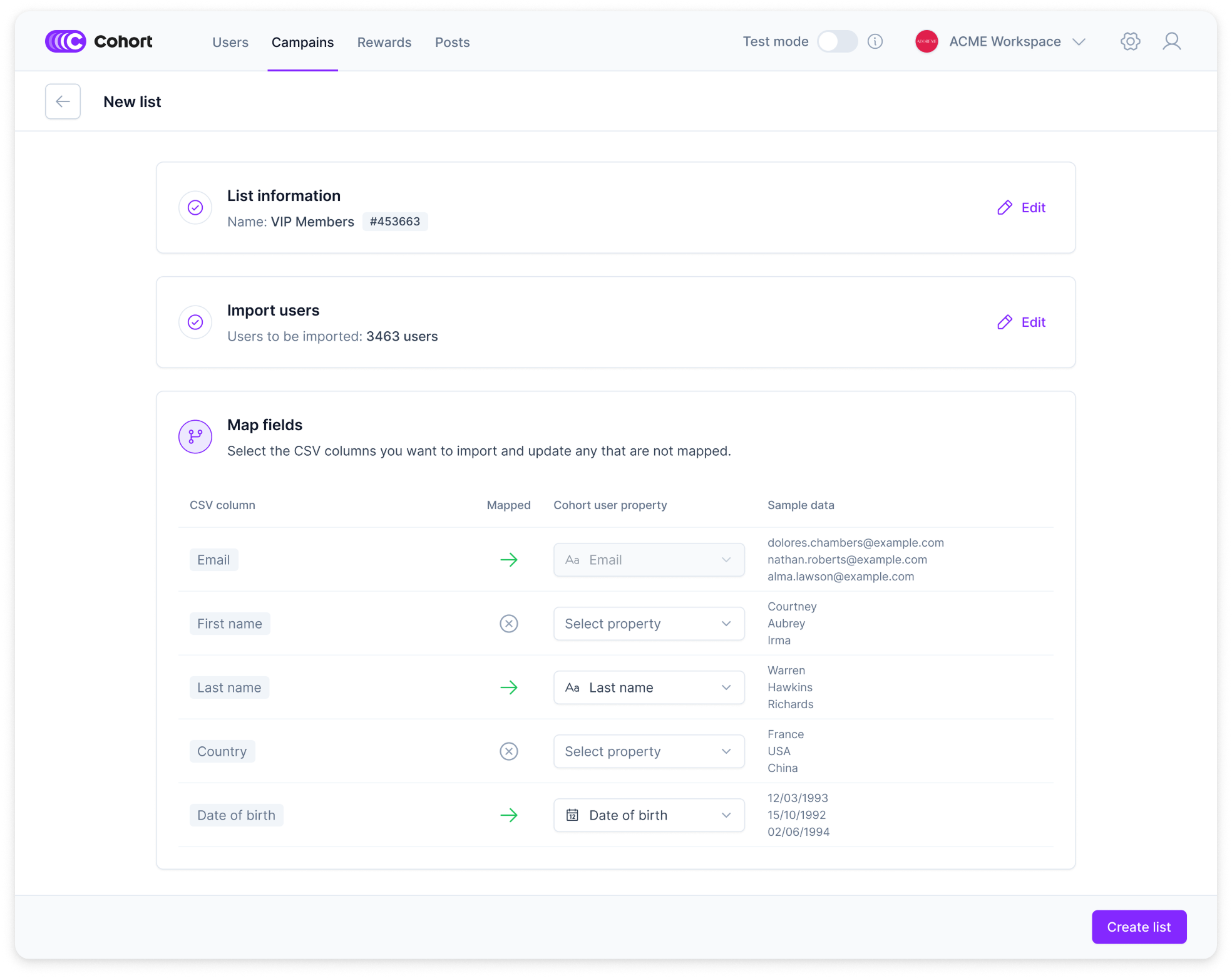Open First name Select property dropdown
1232x978 pixels.
(x=649, y=624)
